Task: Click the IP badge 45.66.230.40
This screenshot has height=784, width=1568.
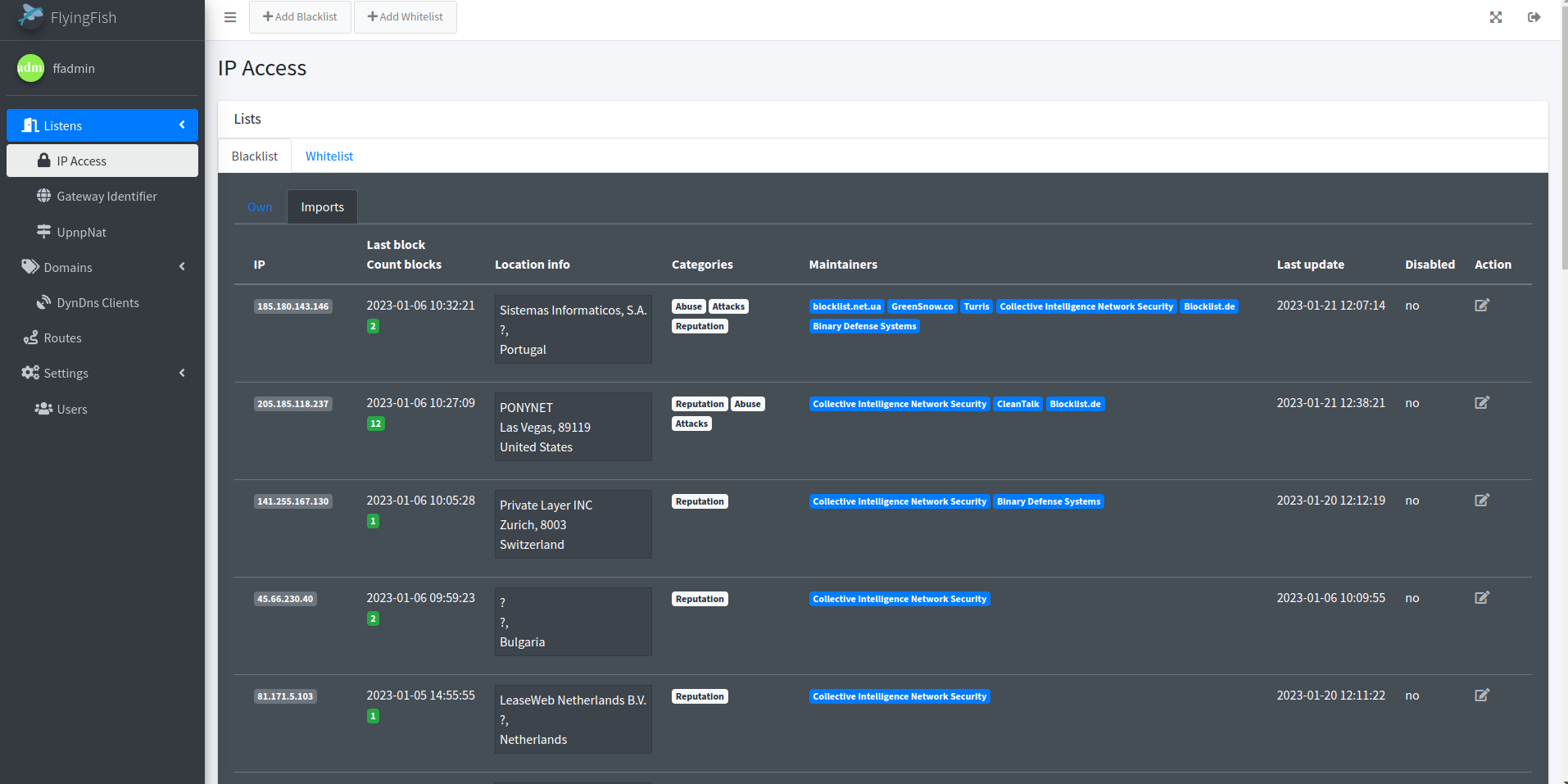Action: click(285, 599)
